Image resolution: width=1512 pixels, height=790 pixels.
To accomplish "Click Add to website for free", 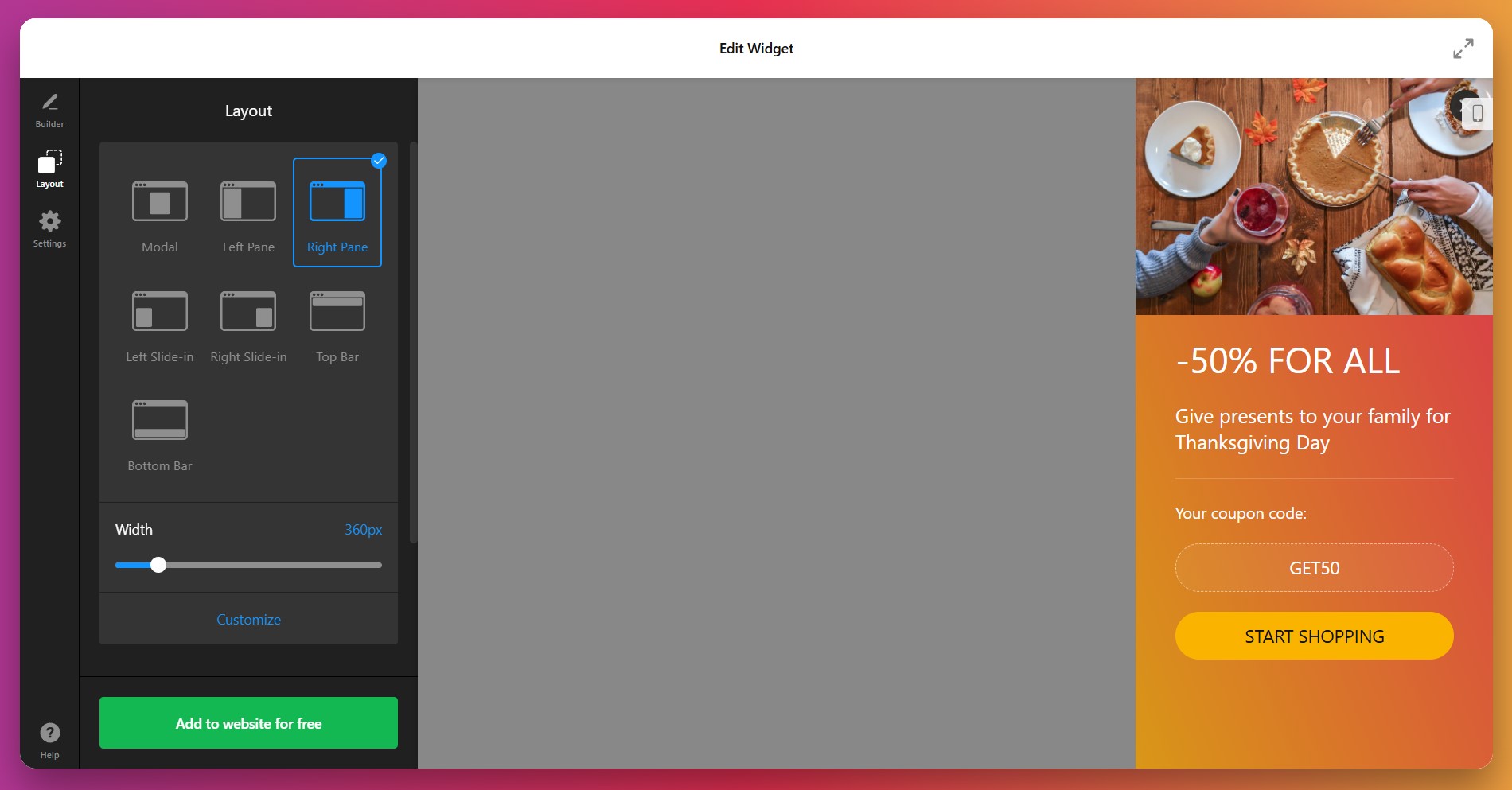I will pos(247,723).
